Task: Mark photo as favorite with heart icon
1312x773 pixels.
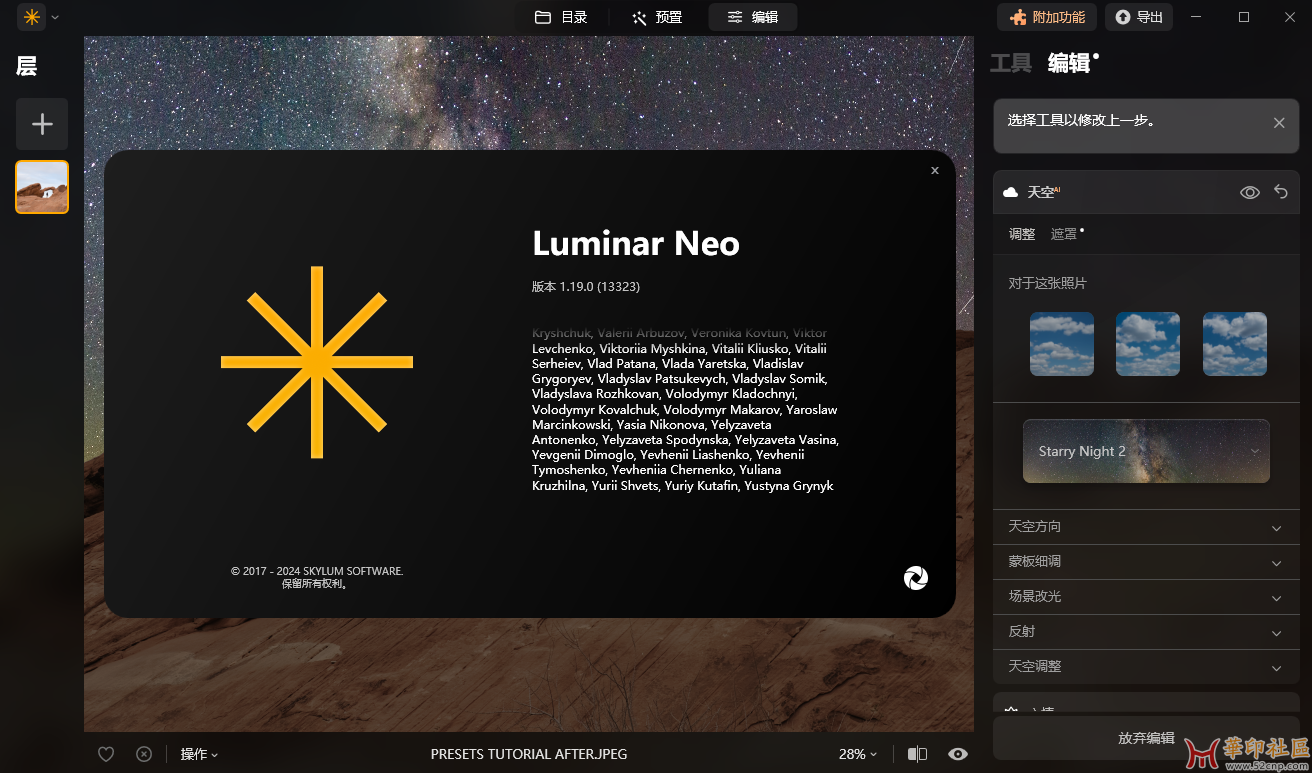Action: click(106, 754)
